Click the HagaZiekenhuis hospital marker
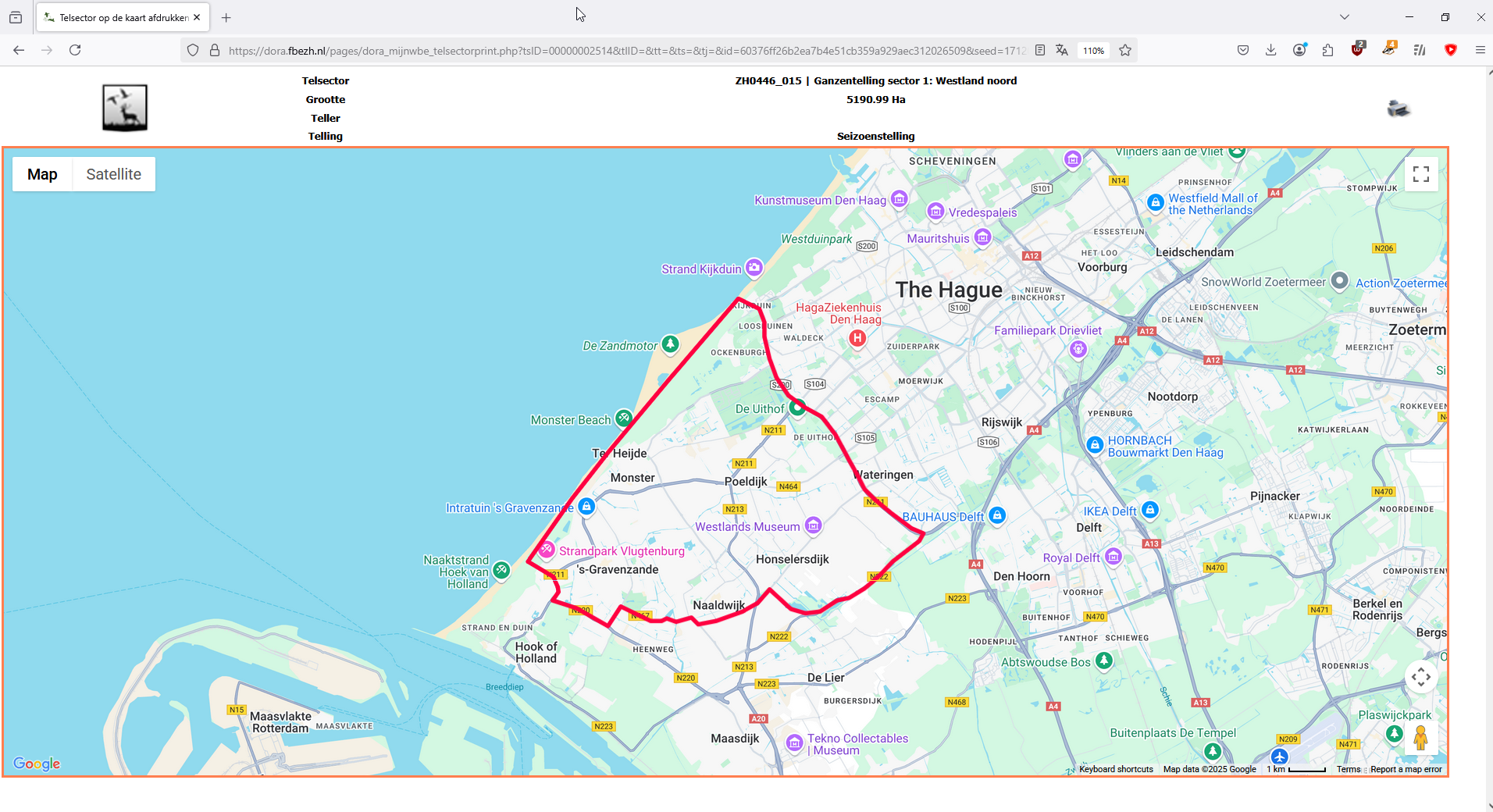This screenshot has height=812, width=1493. tap(857, 338)
